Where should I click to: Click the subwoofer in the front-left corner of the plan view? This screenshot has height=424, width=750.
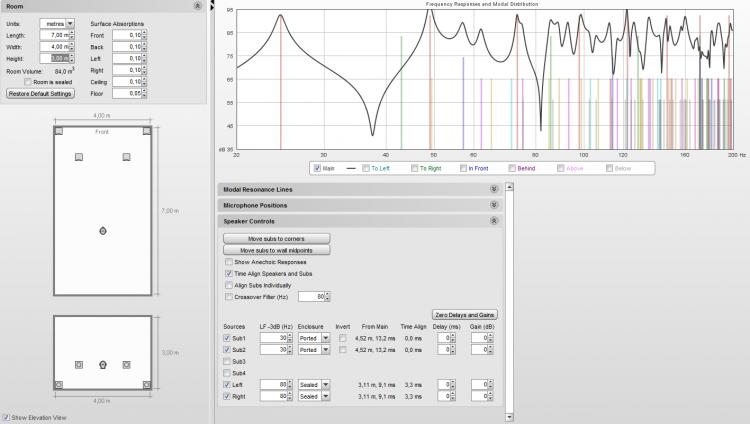60,131
